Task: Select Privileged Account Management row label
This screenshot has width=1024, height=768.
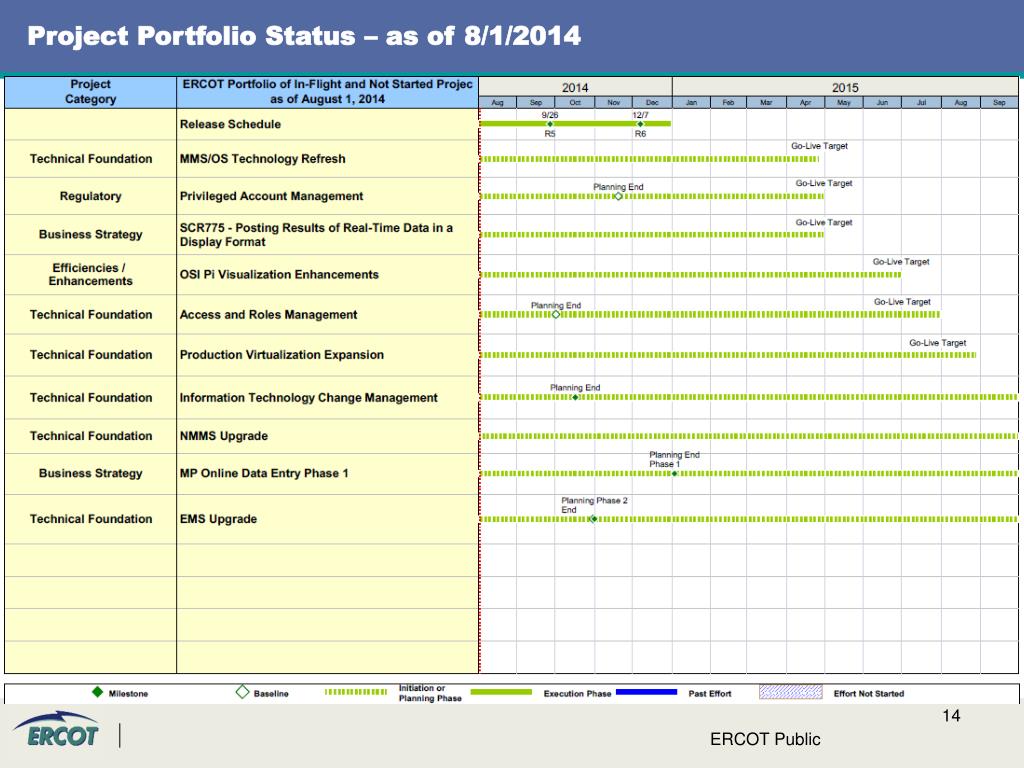Action: tap(271, 196)
